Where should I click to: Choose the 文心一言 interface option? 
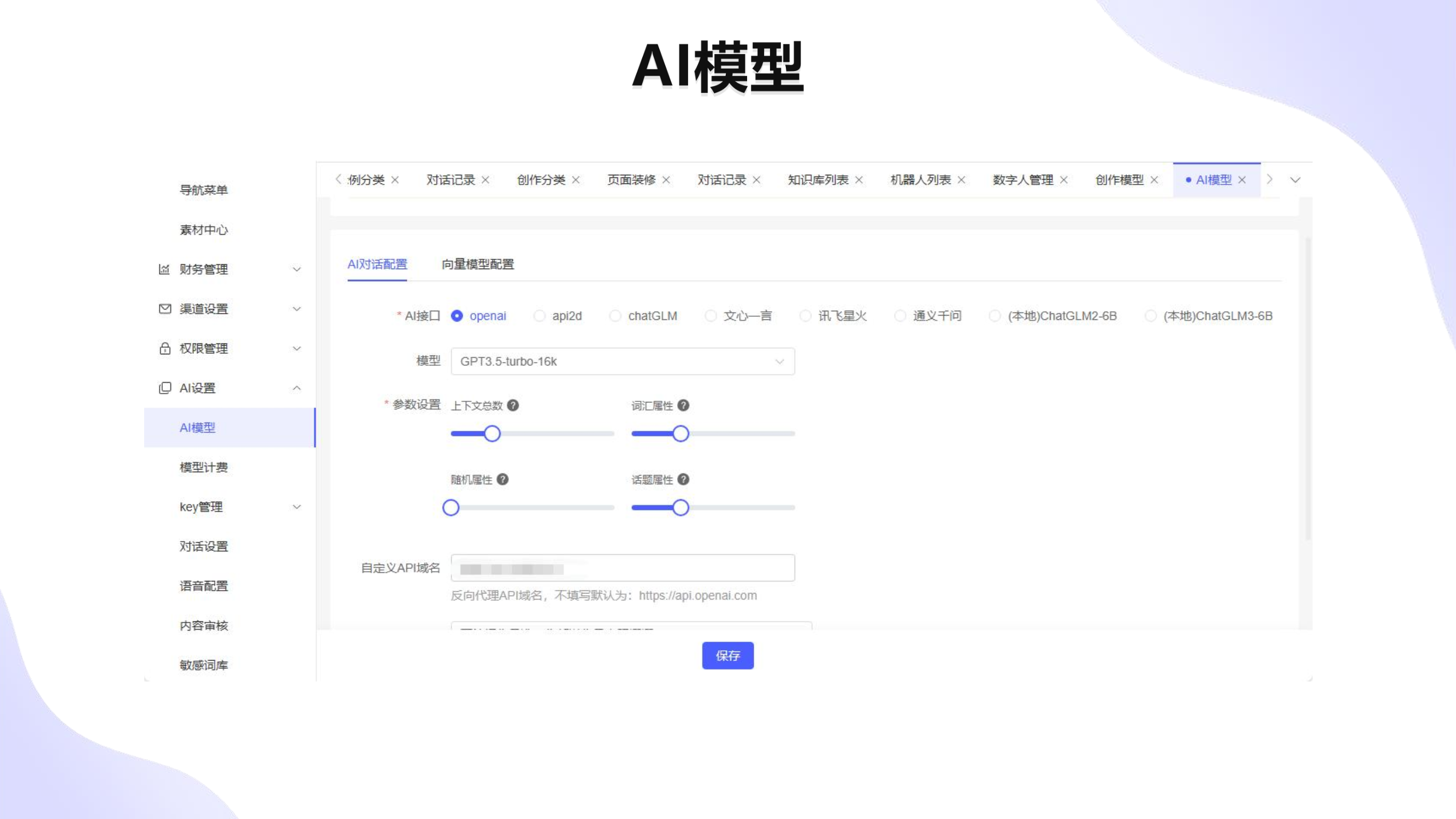[x=711, y=316]
